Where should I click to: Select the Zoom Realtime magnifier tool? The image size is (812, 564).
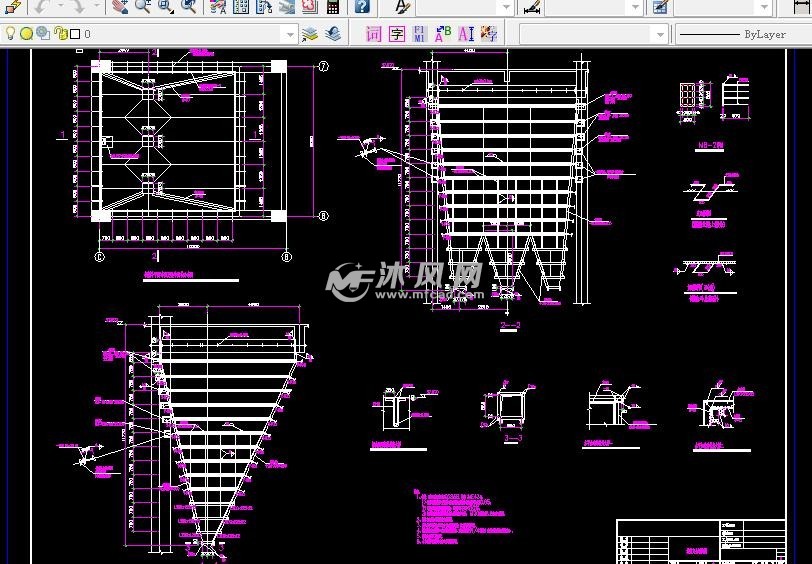click(143, 7)
